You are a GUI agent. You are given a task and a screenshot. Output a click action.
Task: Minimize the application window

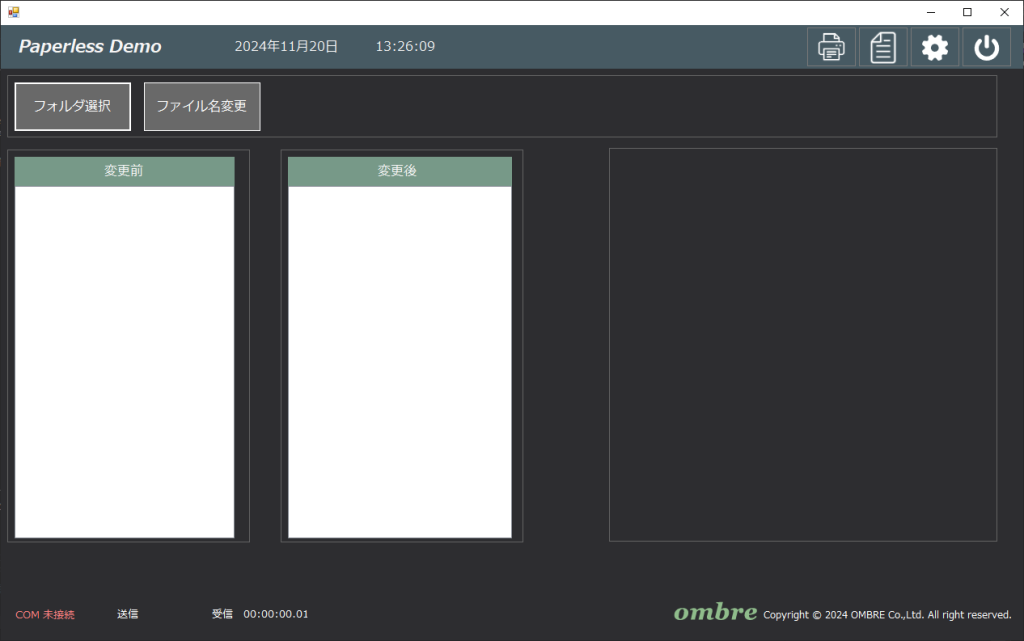(x=929, y=12)
